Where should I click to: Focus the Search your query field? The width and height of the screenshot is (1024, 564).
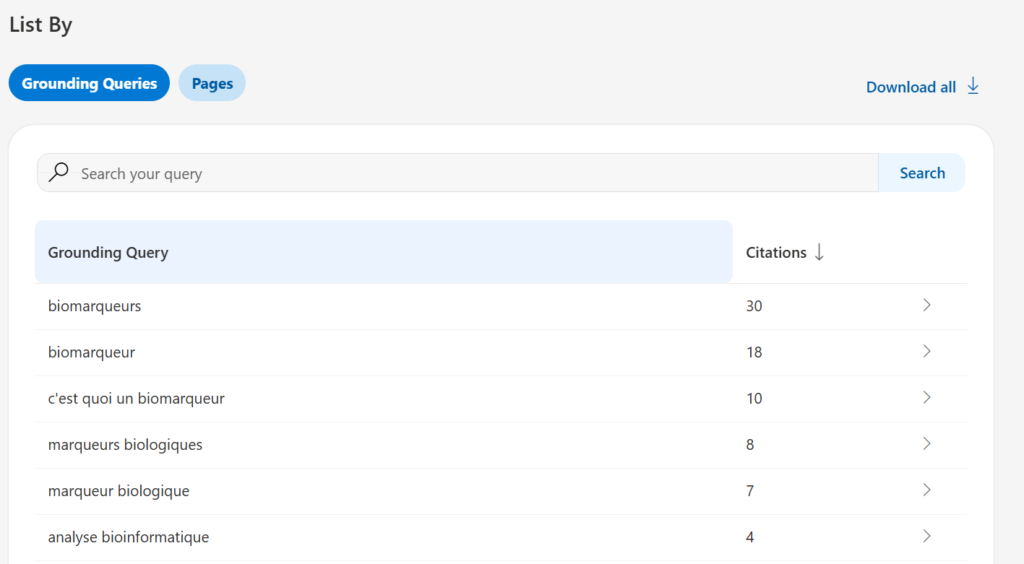pos(458,173)
